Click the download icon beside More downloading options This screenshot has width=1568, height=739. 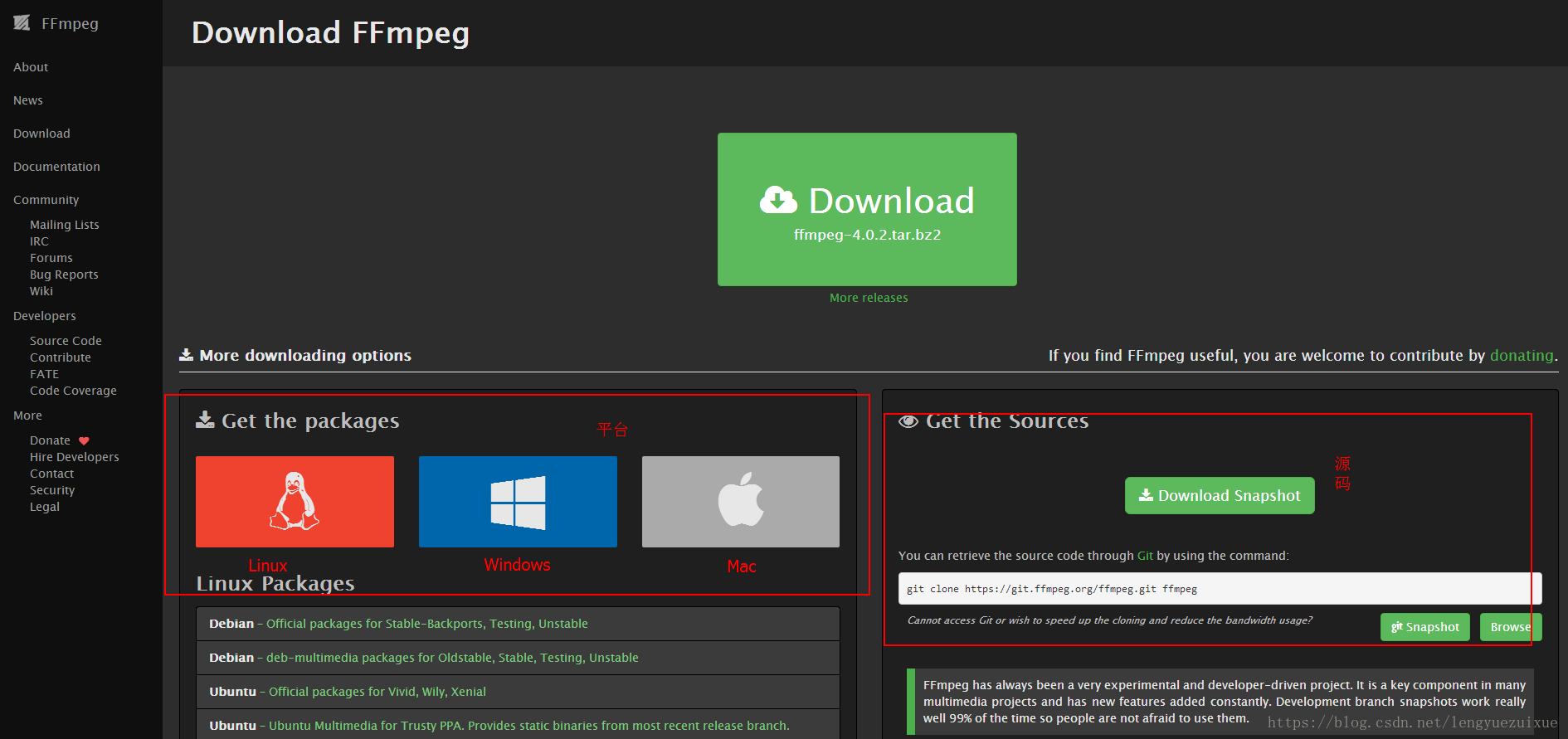click(x=186, y=355)
